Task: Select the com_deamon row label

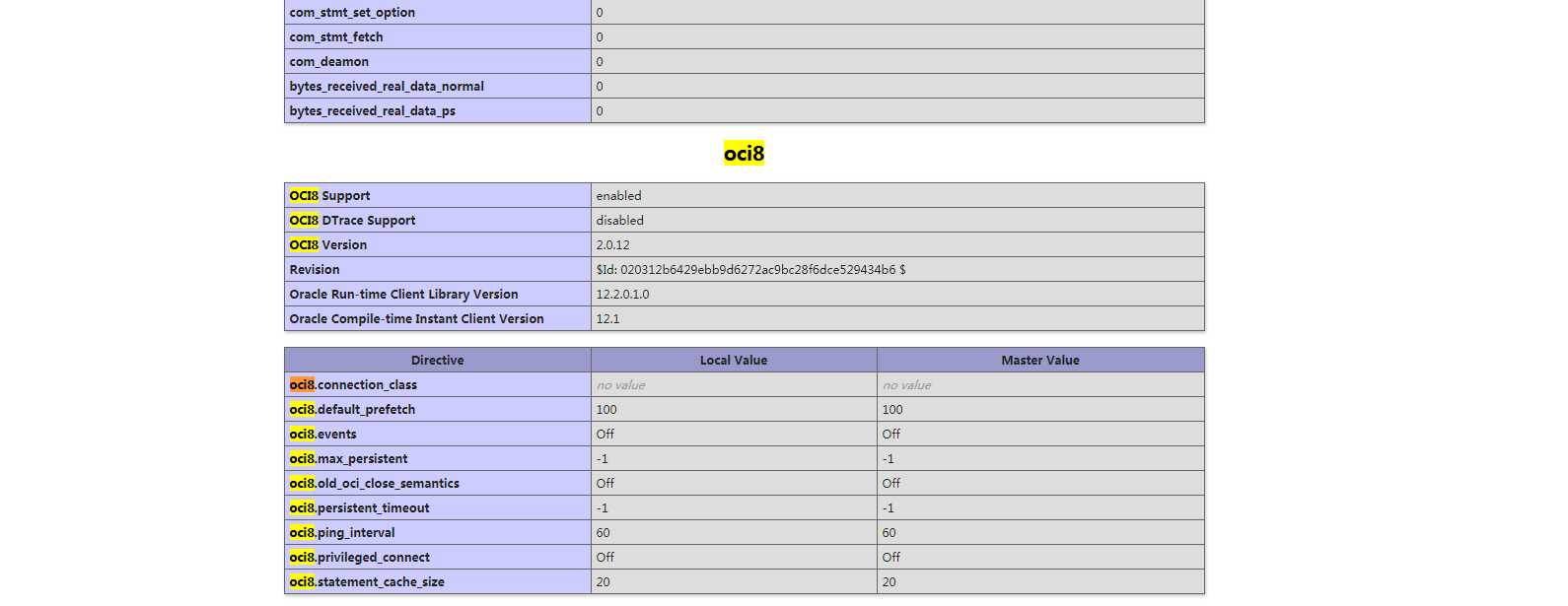Action: point(328,61)
